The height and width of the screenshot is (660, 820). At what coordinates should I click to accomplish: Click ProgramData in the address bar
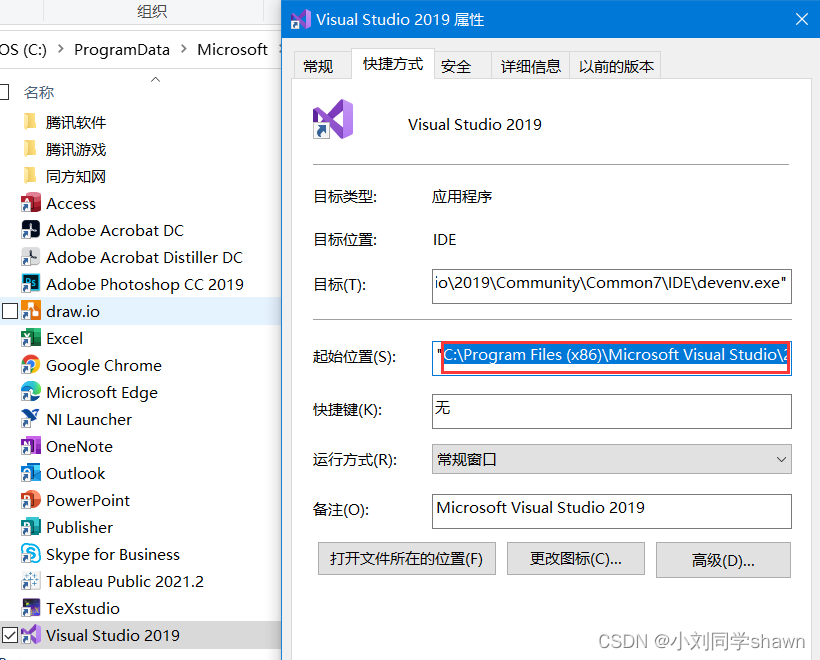122,49
